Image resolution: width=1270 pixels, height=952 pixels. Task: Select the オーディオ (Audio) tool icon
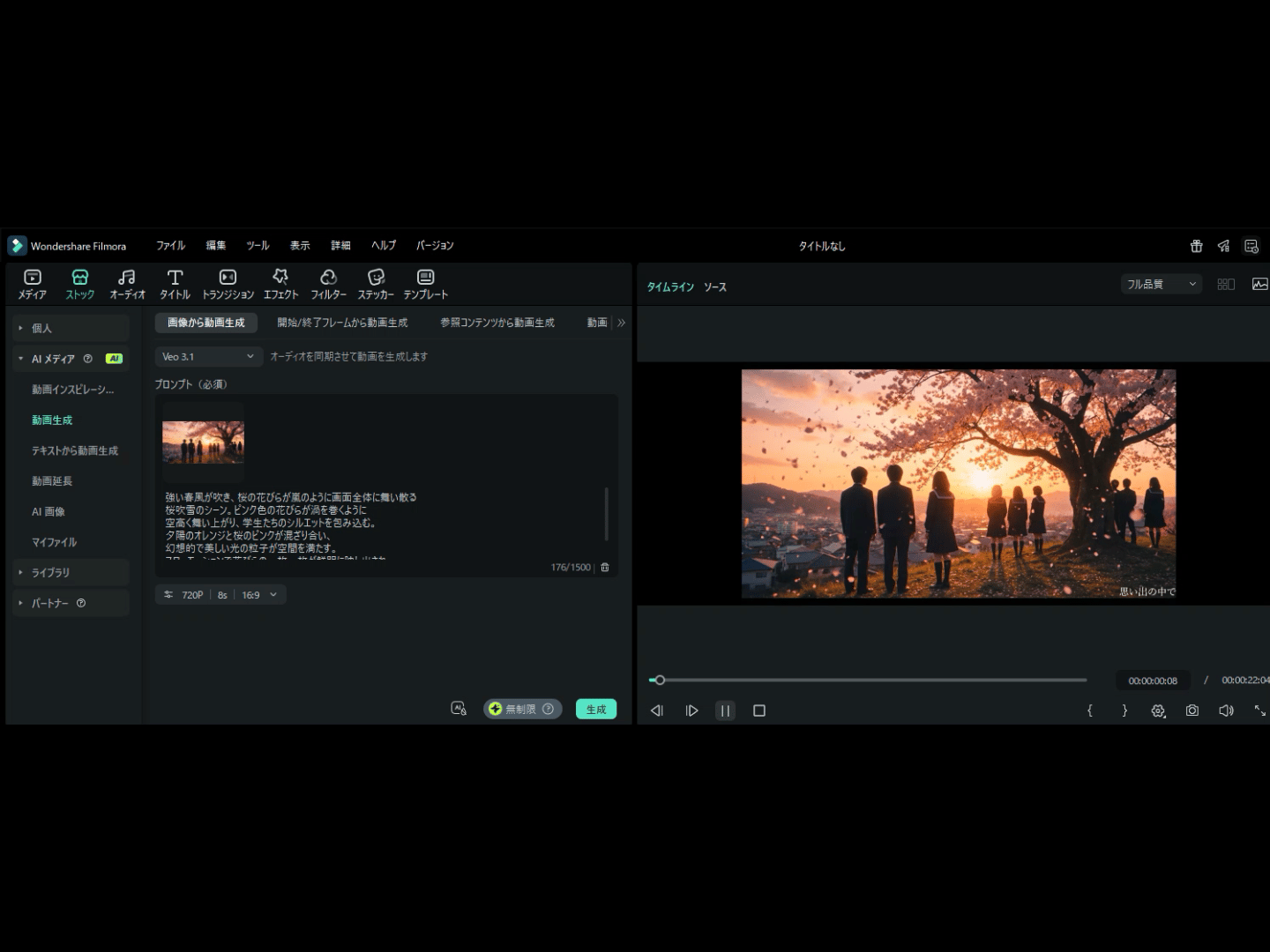coord(127,284)
